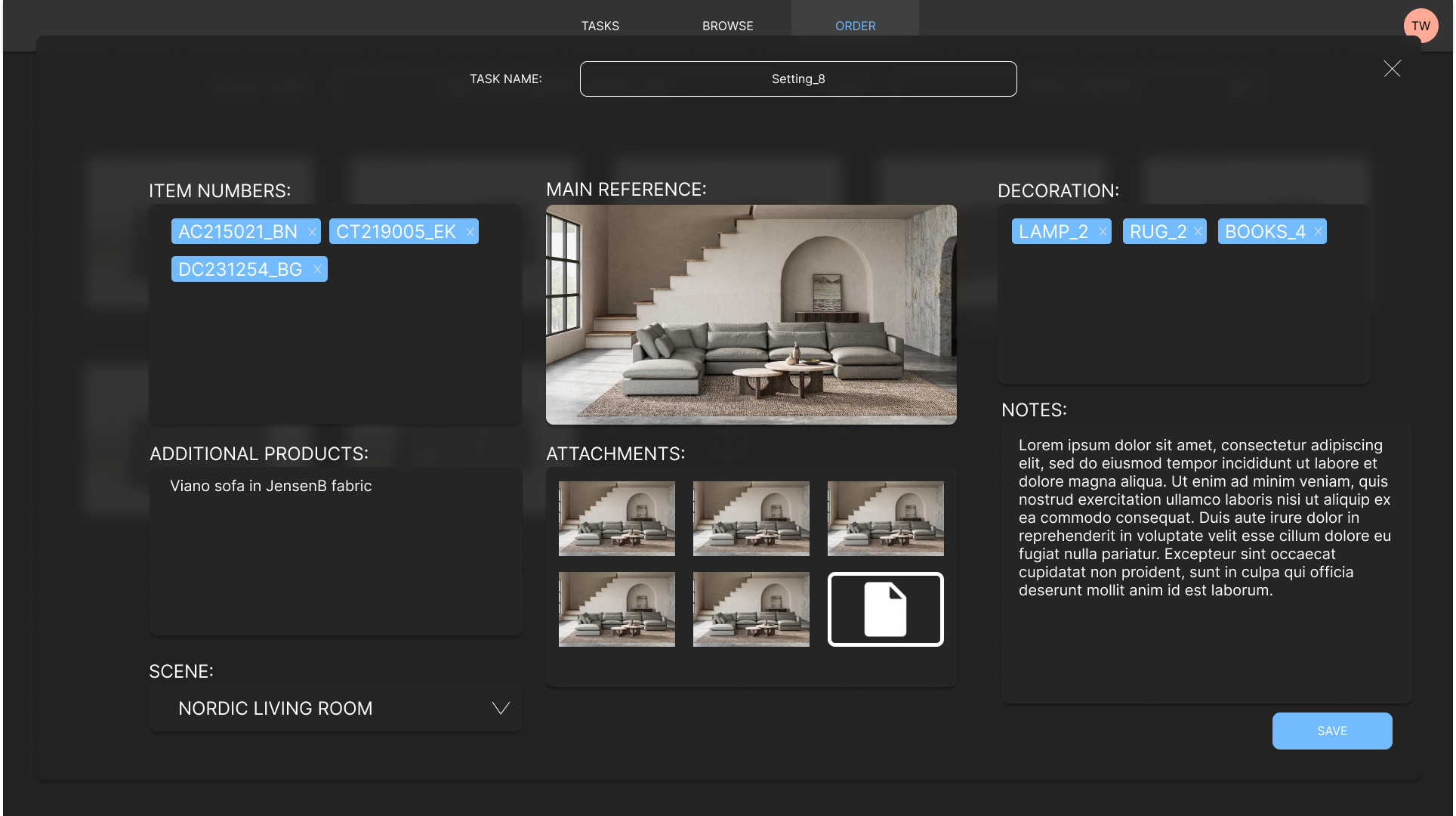Image resolution: width=1456 pixels, height=816 pixels.
Task: Remove the RUG_2 decoration tag
Action: coord(1198,232)
